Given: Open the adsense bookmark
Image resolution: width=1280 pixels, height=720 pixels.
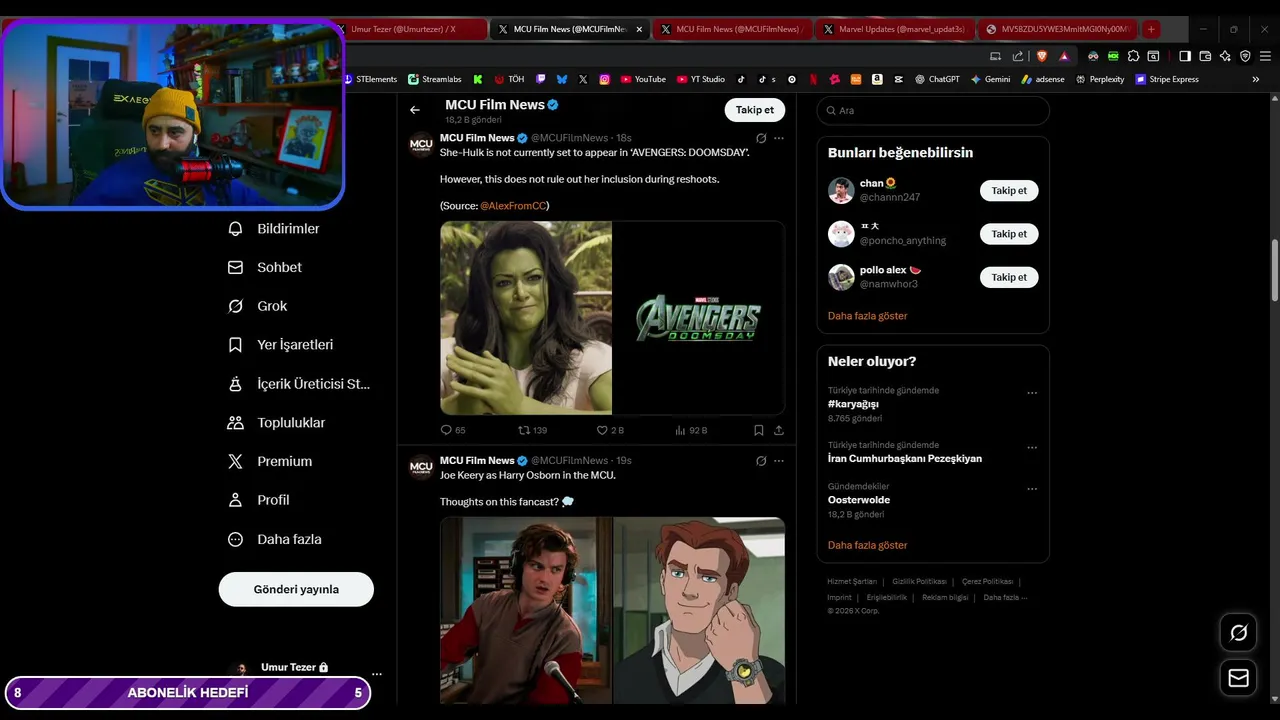Looking at the screenshot, I should [x=1043, y=79].
